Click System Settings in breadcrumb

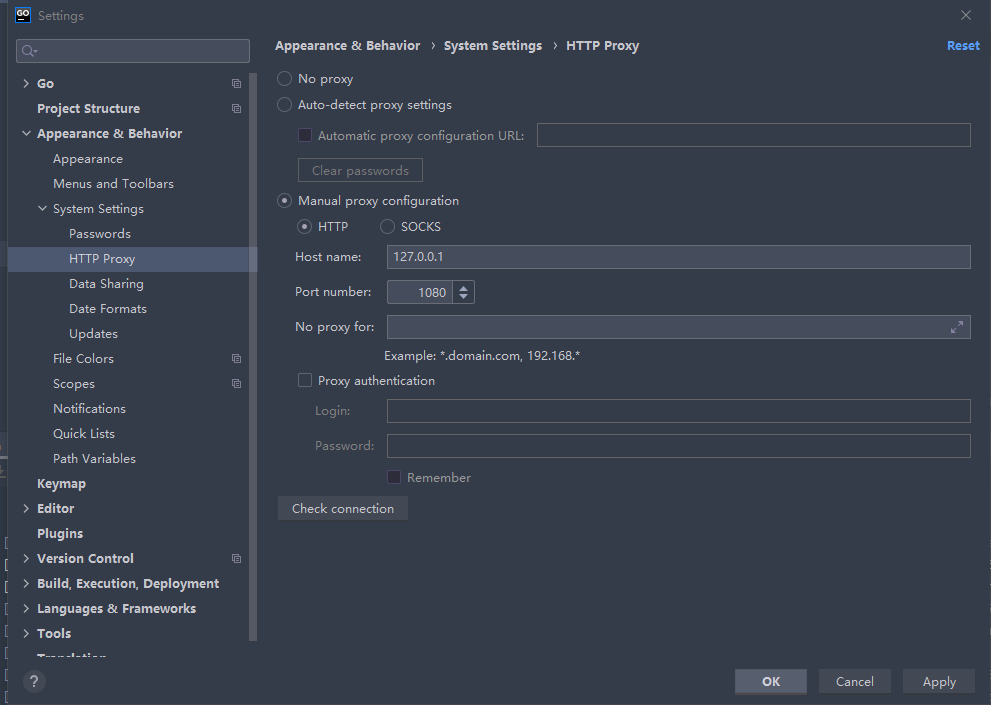point(493,46)
